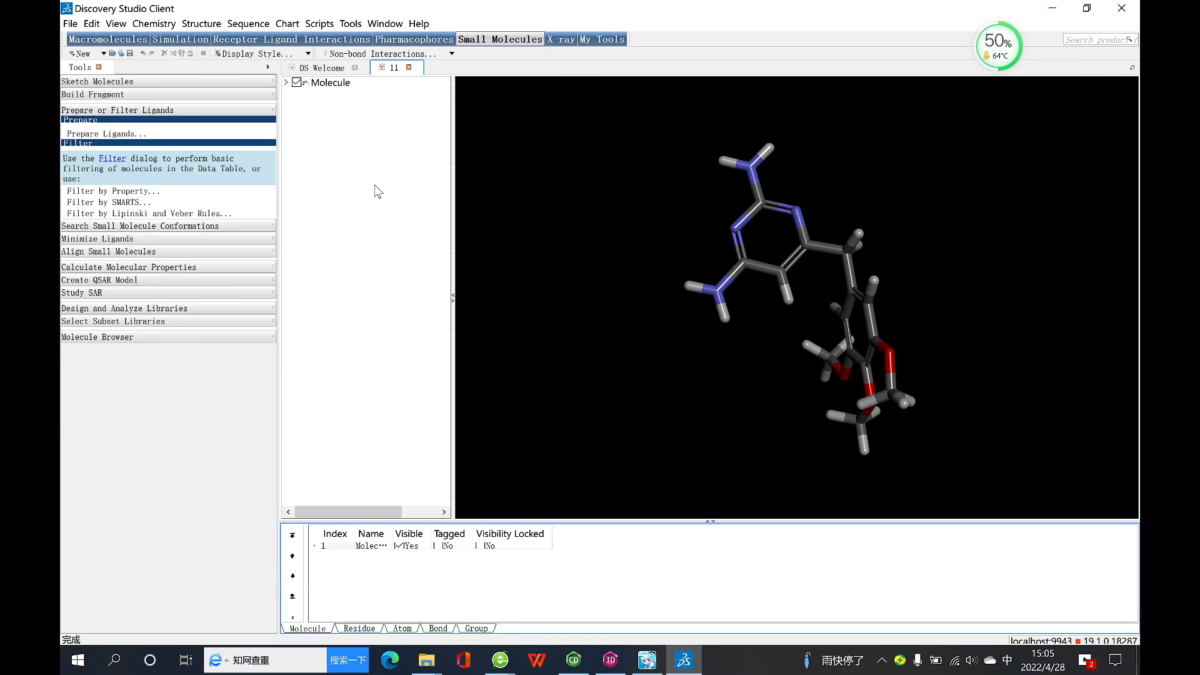Pin the Tools panel
The width and height of the screenshot is (1200, 675).
coord(267,67)
